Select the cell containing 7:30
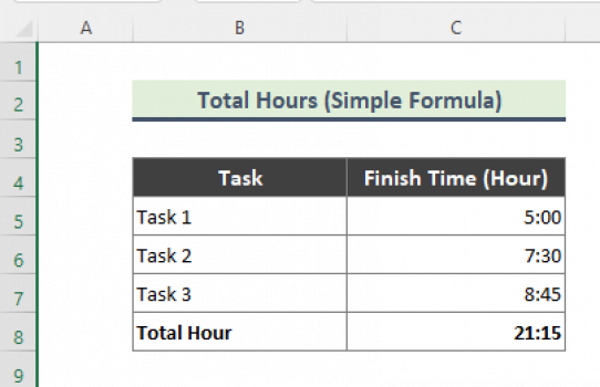The width and height of the screenshot is (600, 387). coord(456,255)
